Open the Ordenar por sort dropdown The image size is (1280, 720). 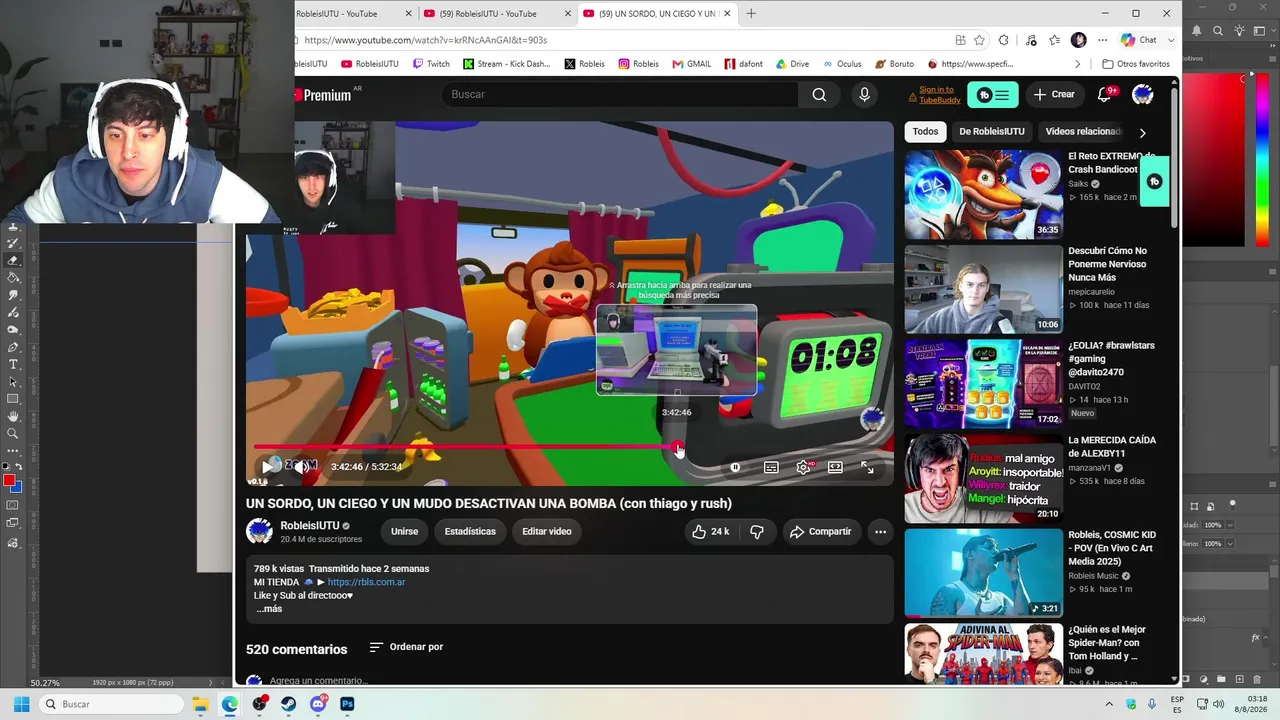406,647
